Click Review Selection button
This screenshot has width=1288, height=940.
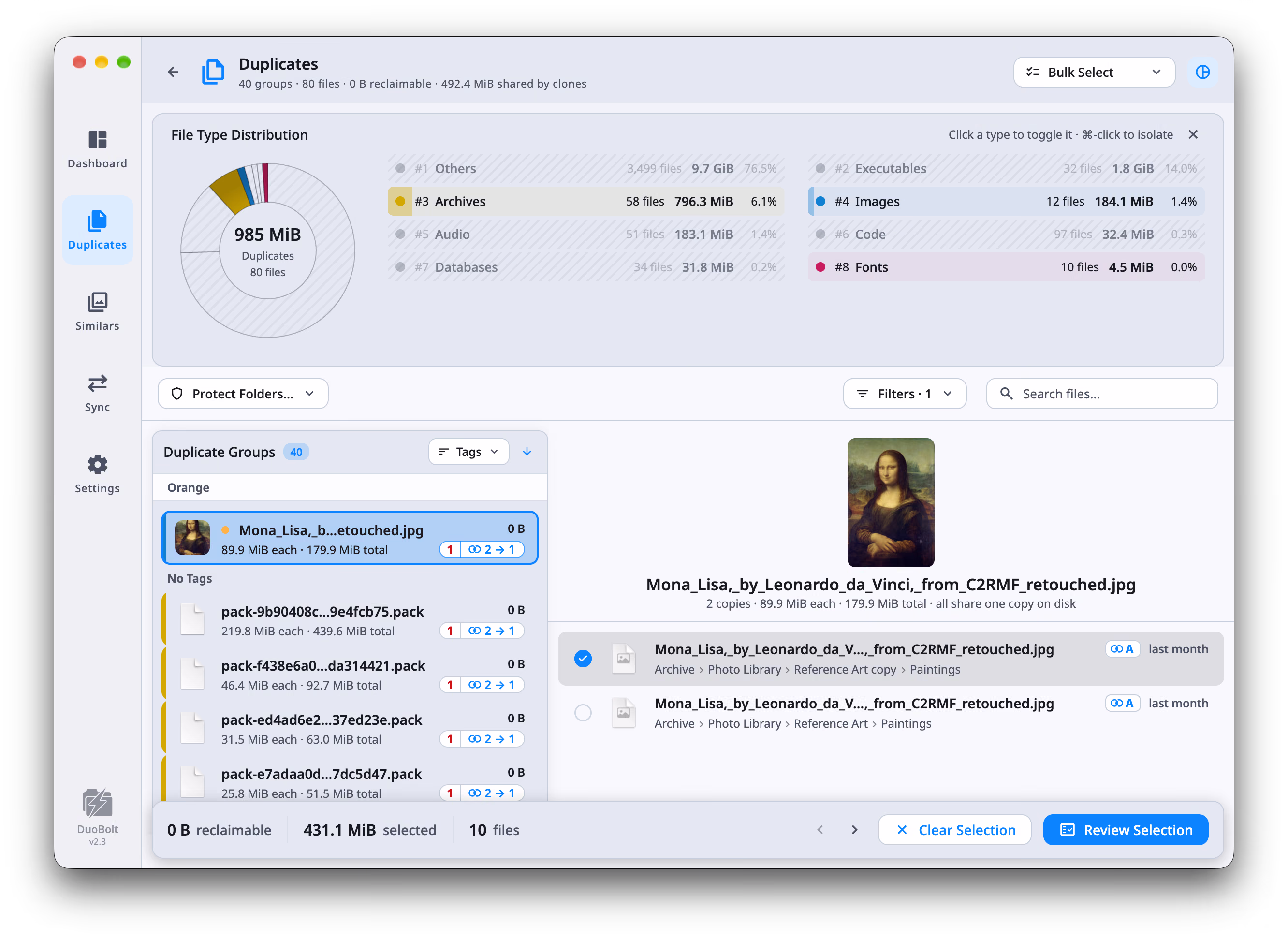1125,830
